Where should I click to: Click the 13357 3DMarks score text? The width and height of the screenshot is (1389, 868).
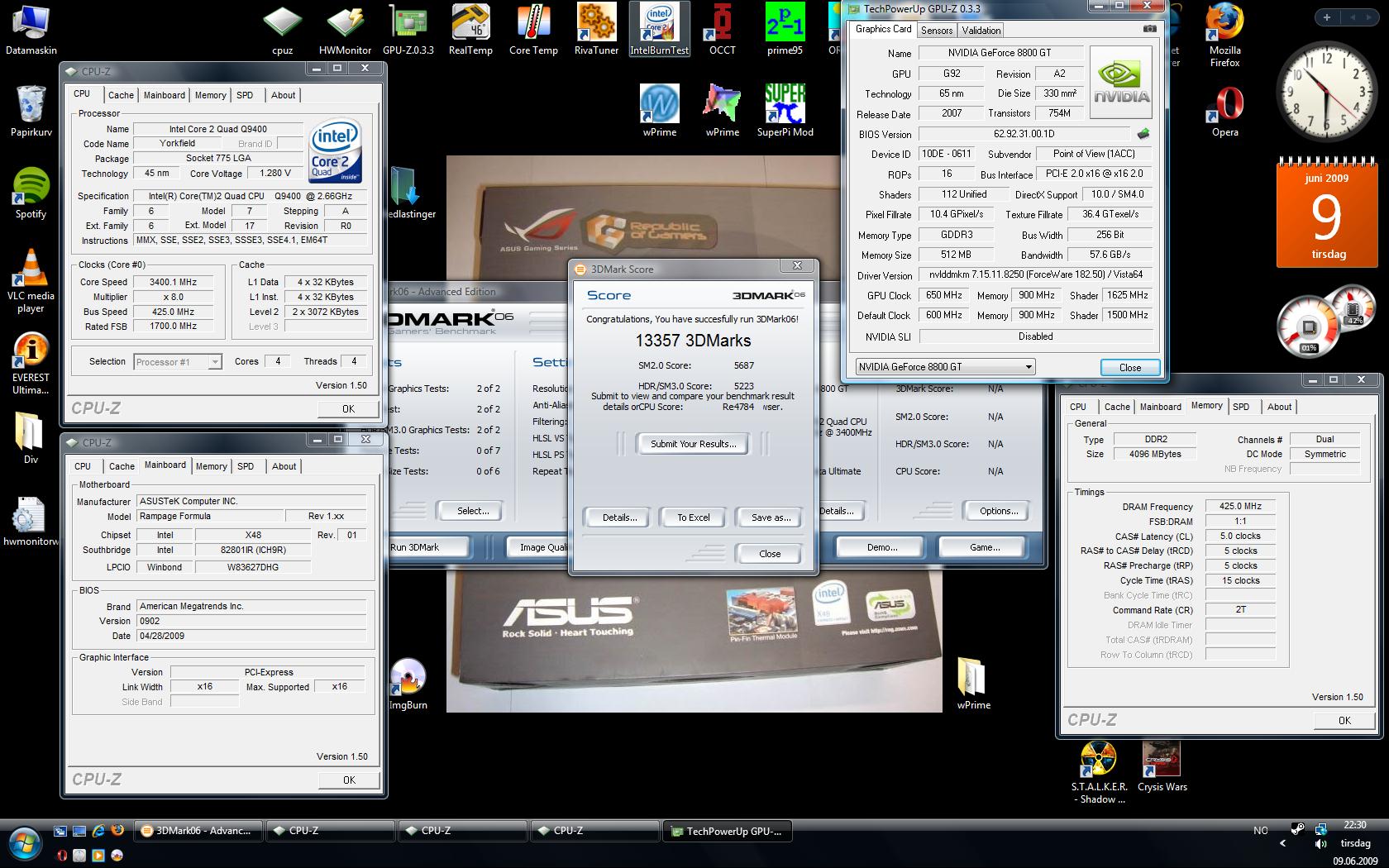point(693,341)
